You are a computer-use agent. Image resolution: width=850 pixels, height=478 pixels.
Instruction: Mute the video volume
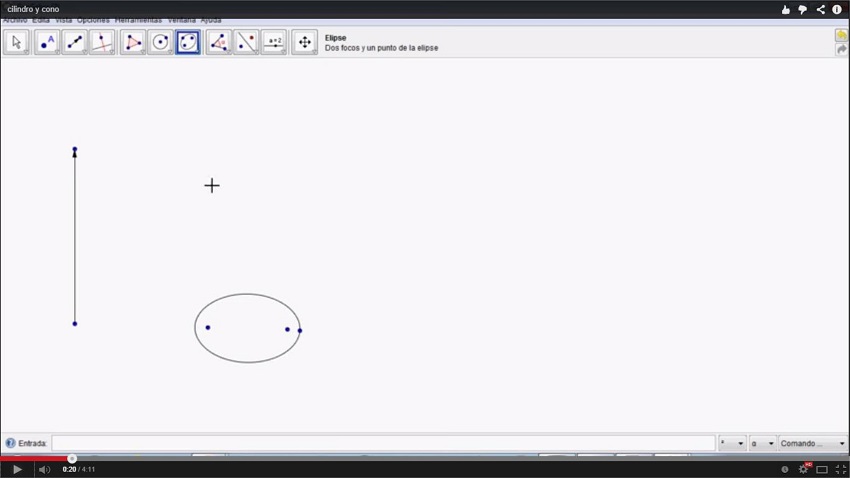click(x=44, y=469)
